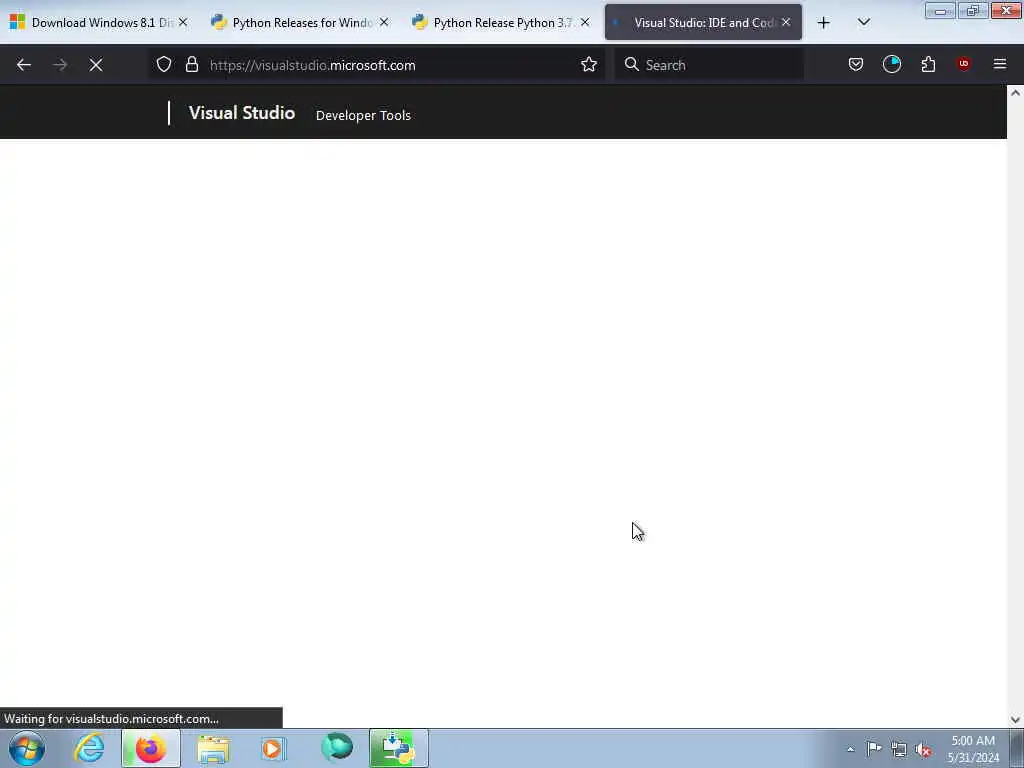Open a new tab with plus
Viewport: 1024px width, 768px height.
point(824,23)
